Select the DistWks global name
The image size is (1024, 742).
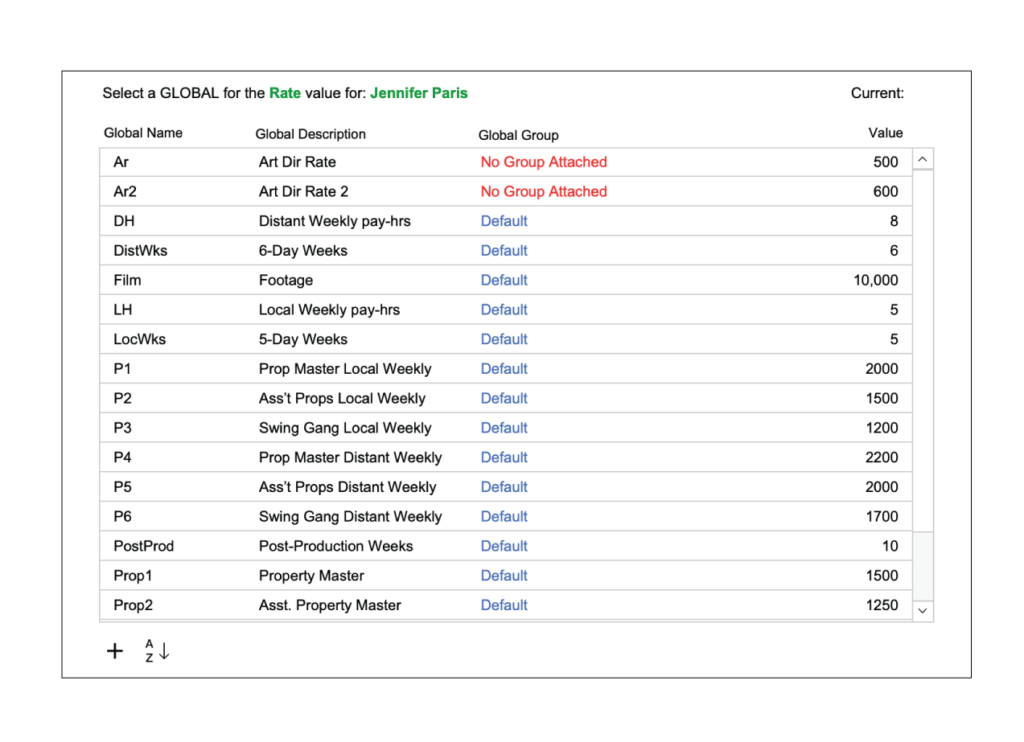(140, 251)
